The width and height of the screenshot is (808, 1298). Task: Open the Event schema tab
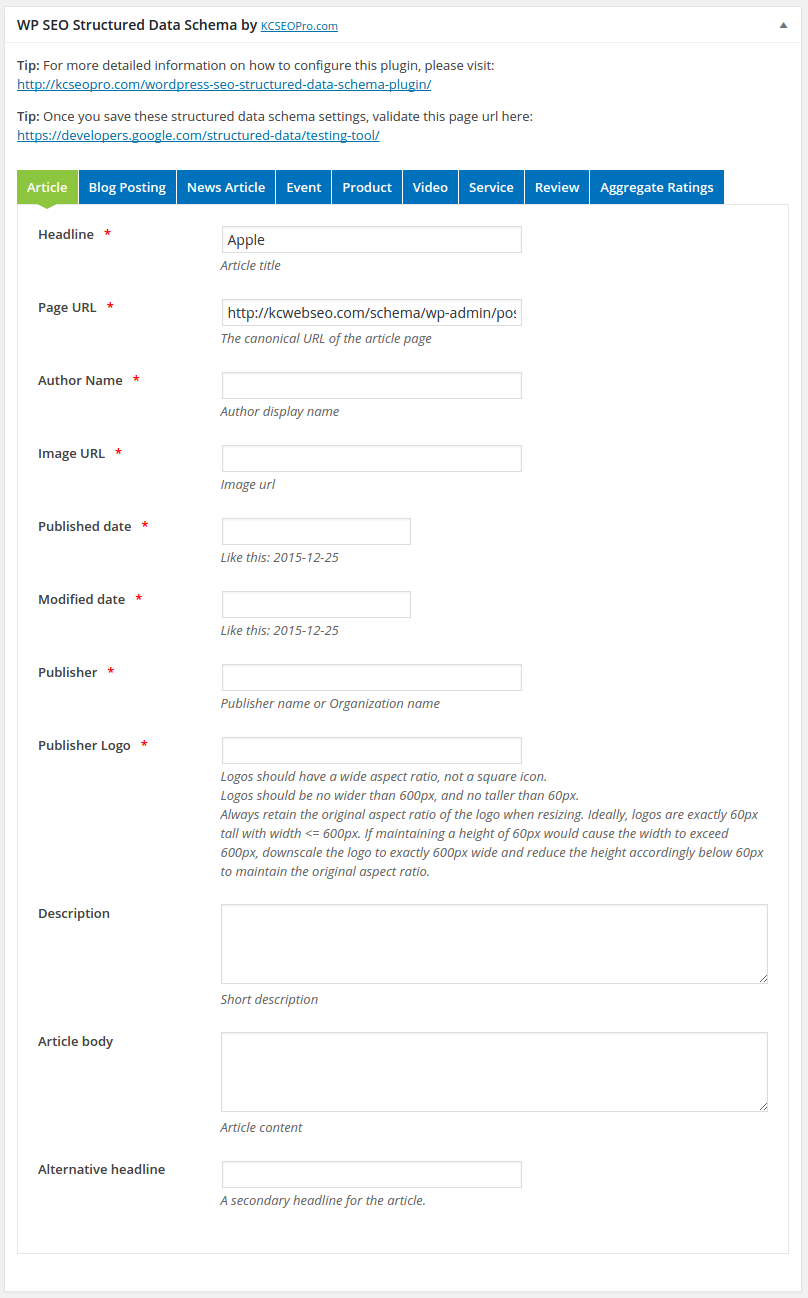click(x=304, y=187)
